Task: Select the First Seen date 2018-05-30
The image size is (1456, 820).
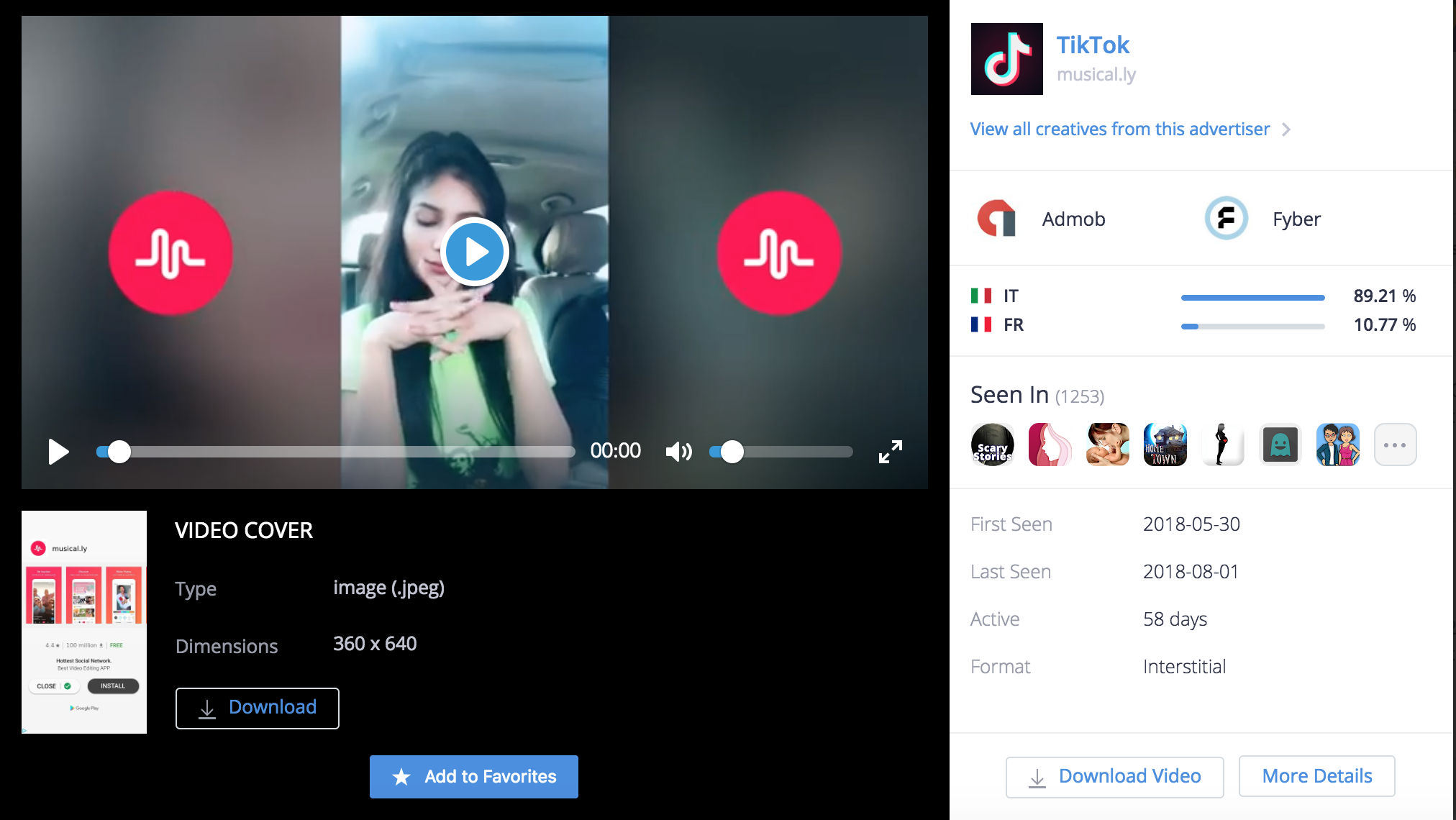Action: 1191,524
